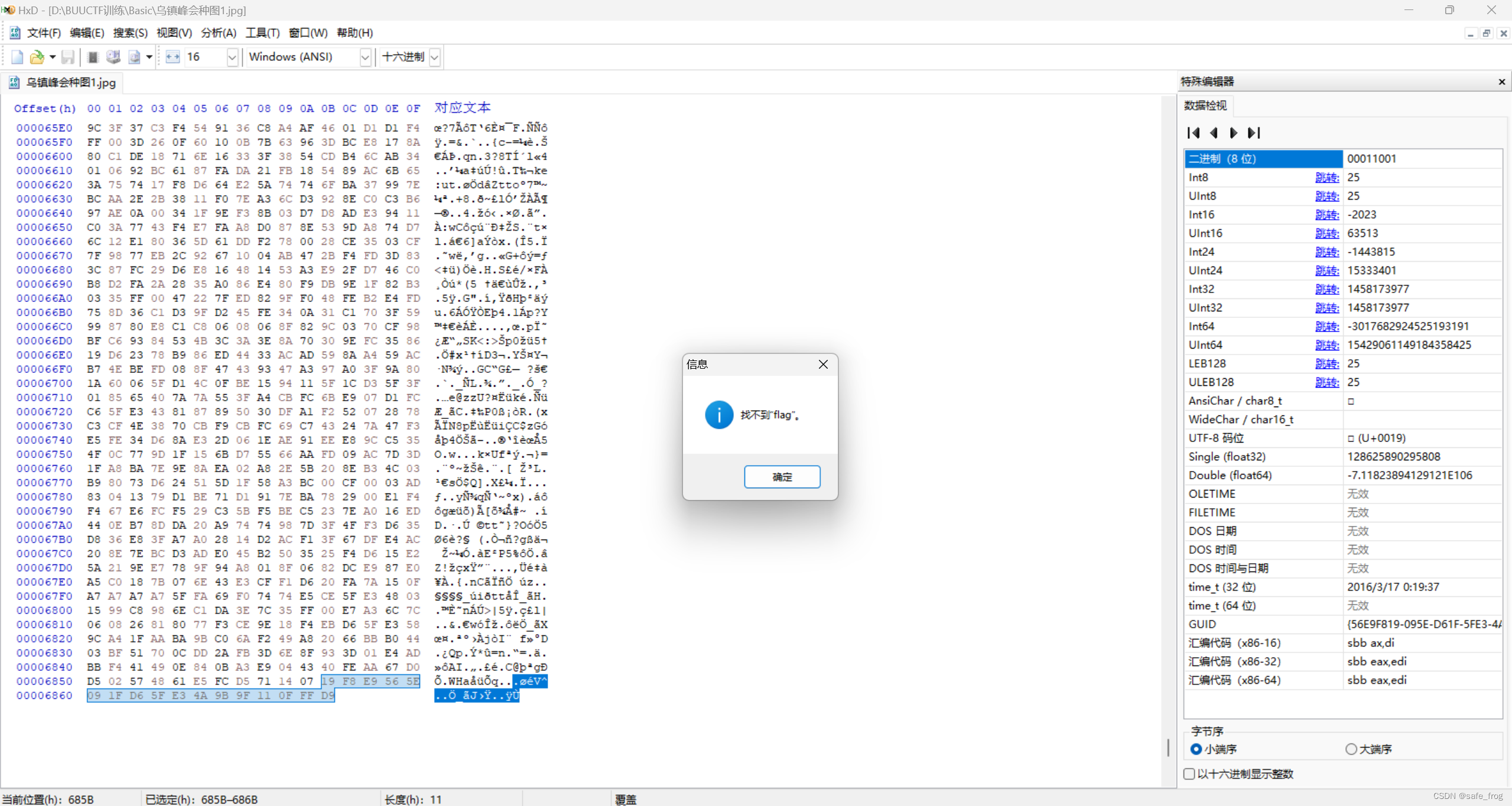
Task: Click the HxD app icon in menu bar
Action: click(x=15, y=32)
